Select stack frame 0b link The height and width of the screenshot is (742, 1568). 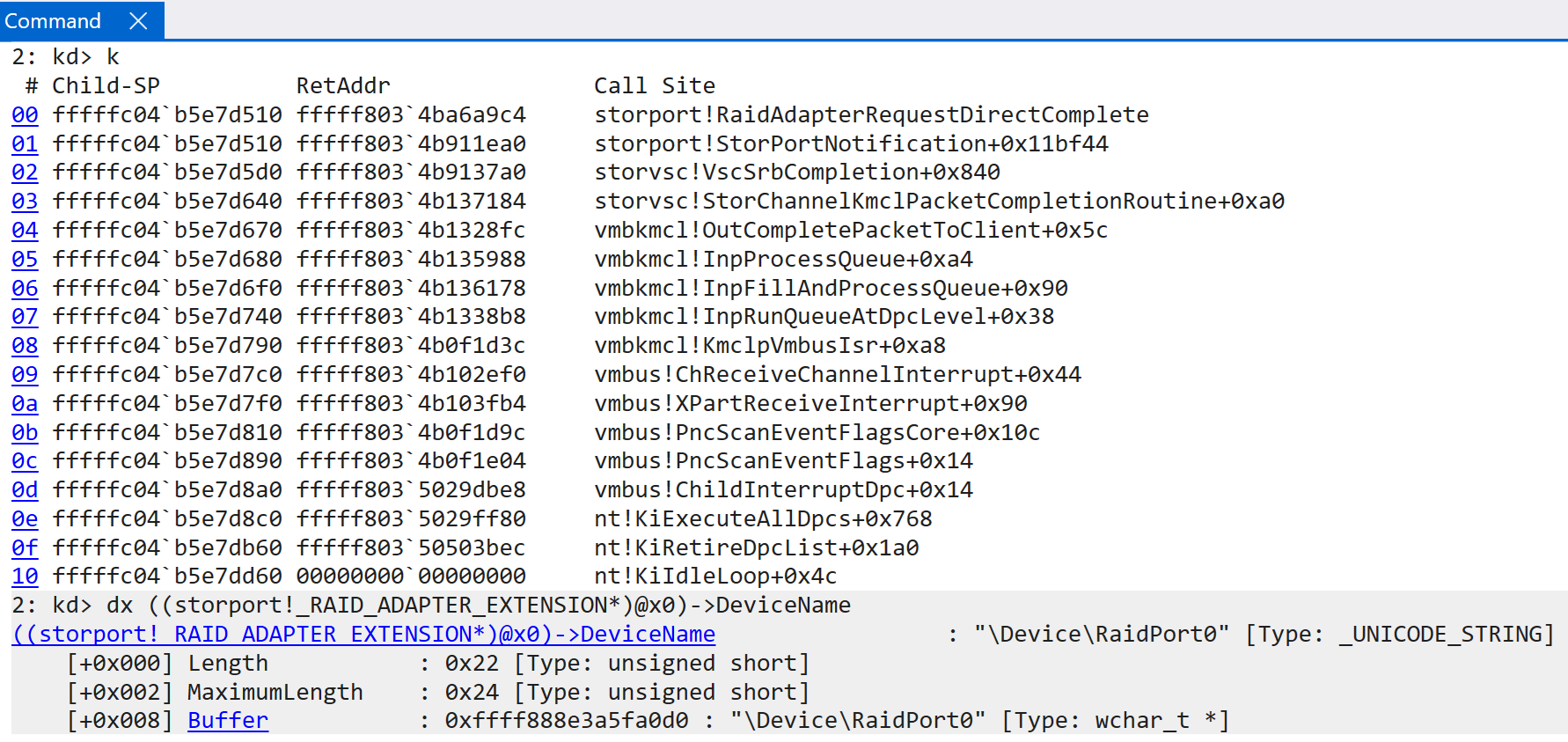coord(25,433)
